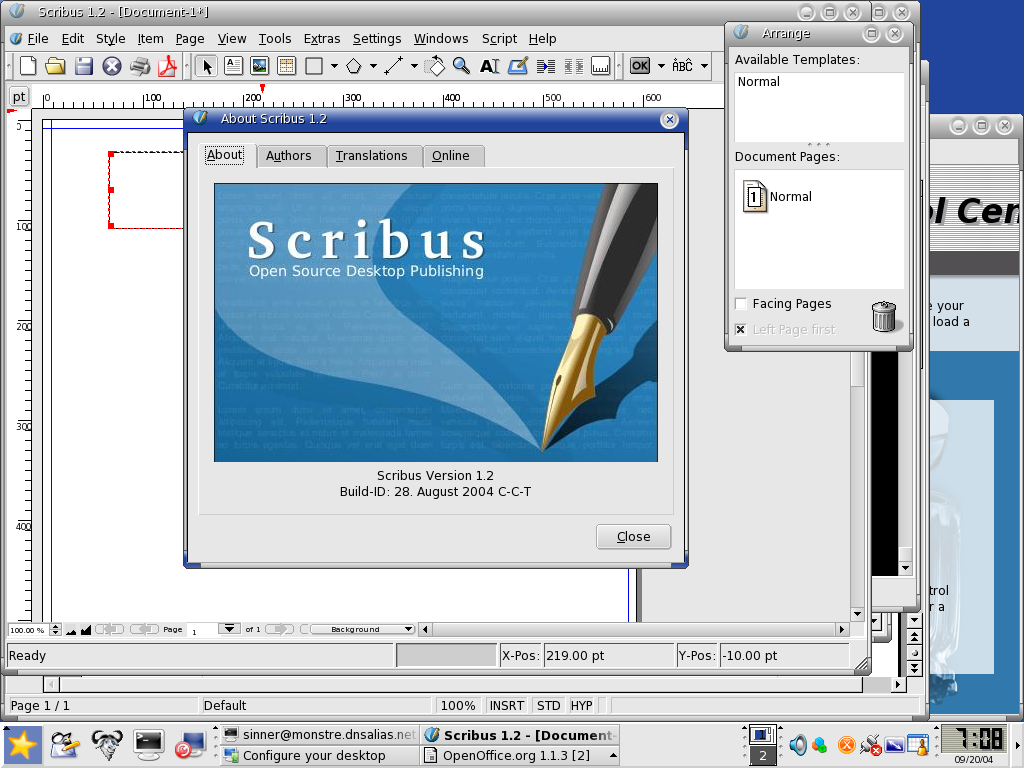Open the PDF OK tool dropdown arrow

pos(661,66)
